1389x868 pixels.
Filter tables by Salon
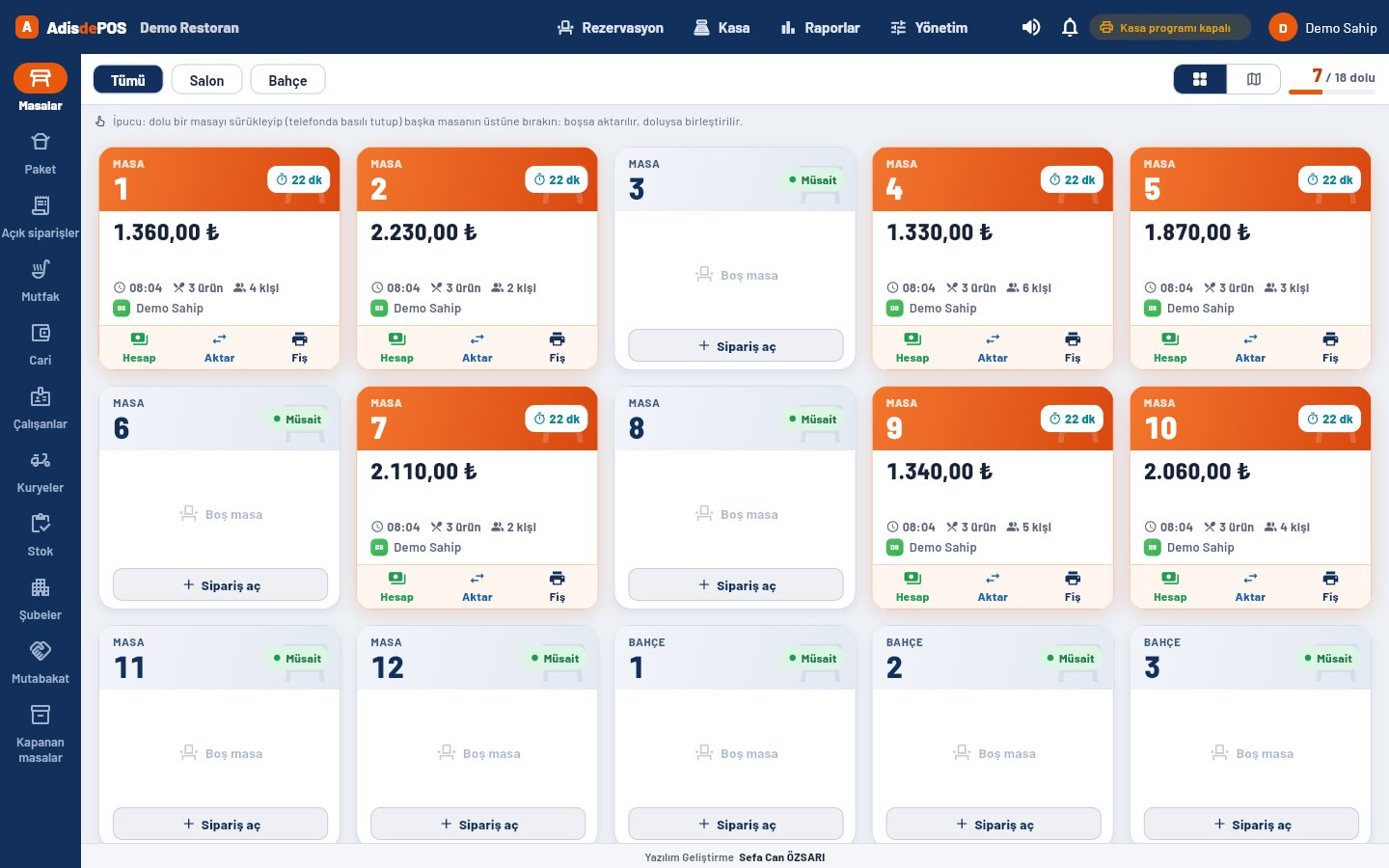pos(206,80)
